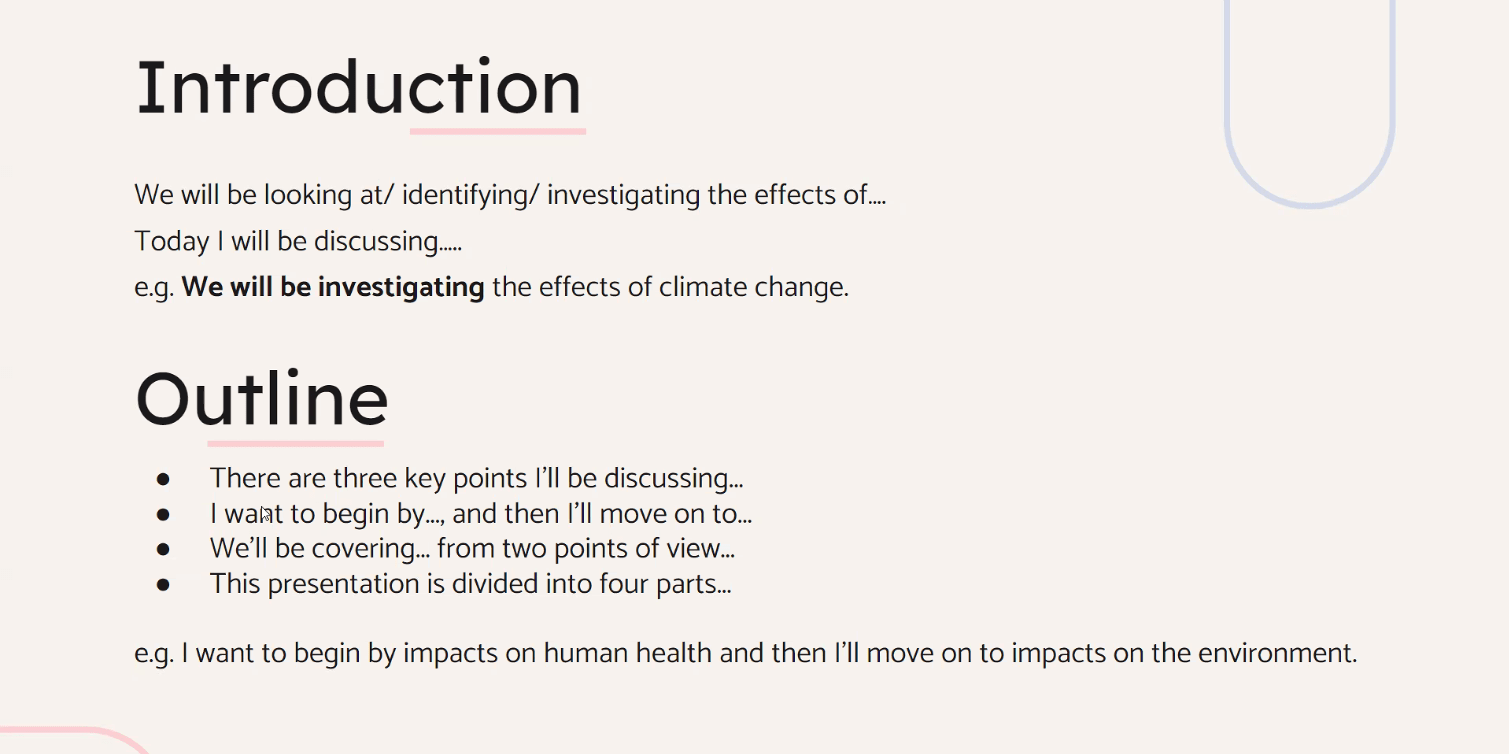
Task: Click the bullet dot before 'There are three'
Action: tap(164, 479)
